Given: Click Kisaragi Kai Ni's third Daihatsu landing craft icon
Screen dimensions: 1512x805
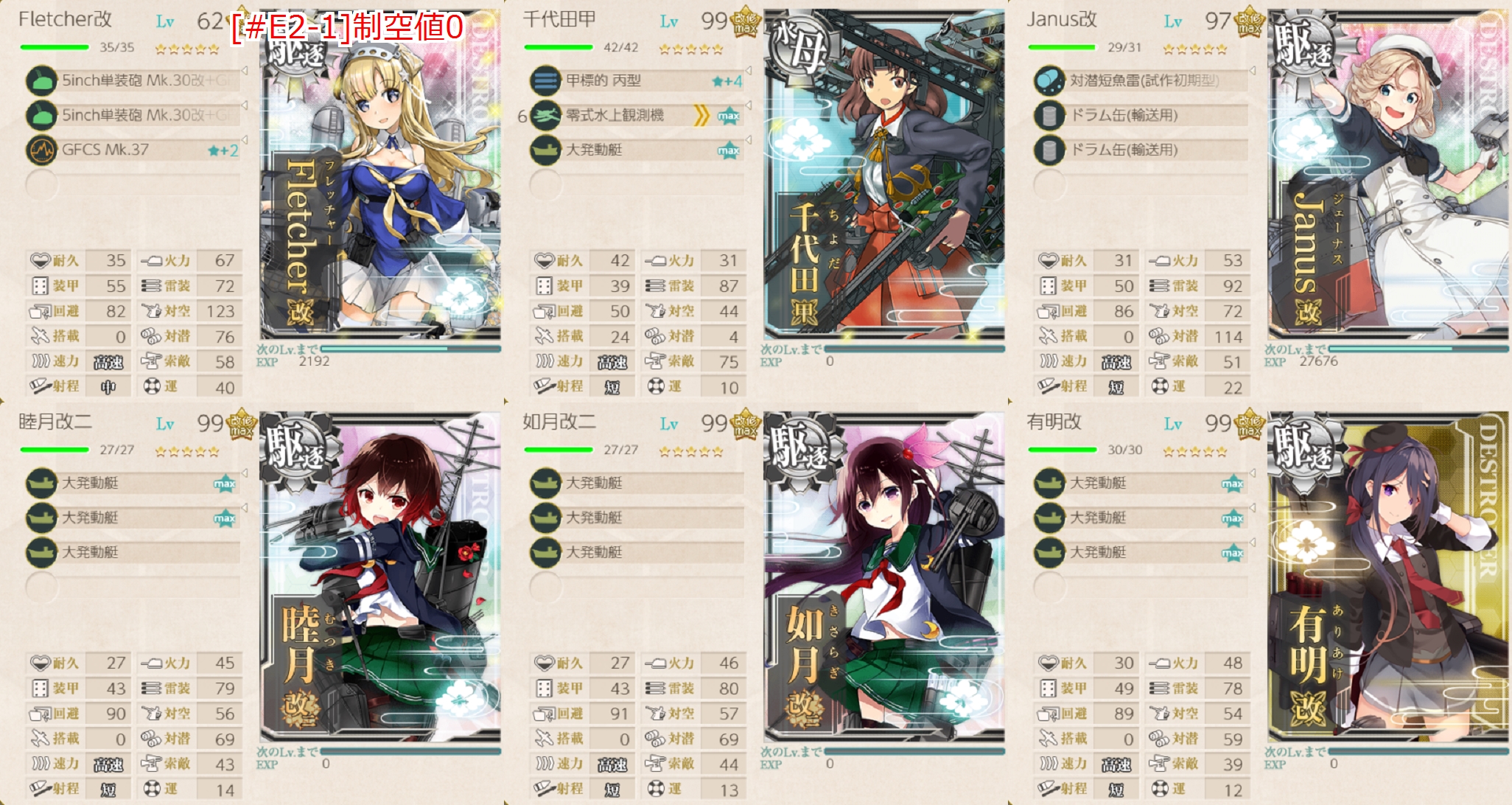Looking at the screenshot, I should 545,553.
